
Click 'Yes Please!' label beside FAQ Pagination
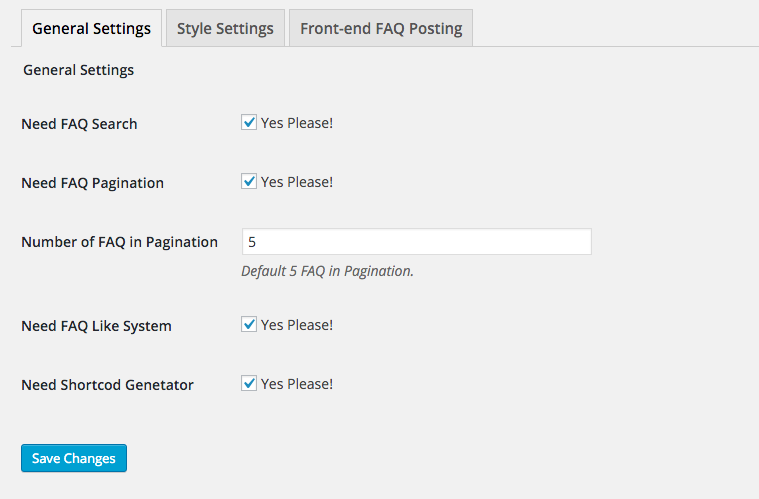point(297,182)
